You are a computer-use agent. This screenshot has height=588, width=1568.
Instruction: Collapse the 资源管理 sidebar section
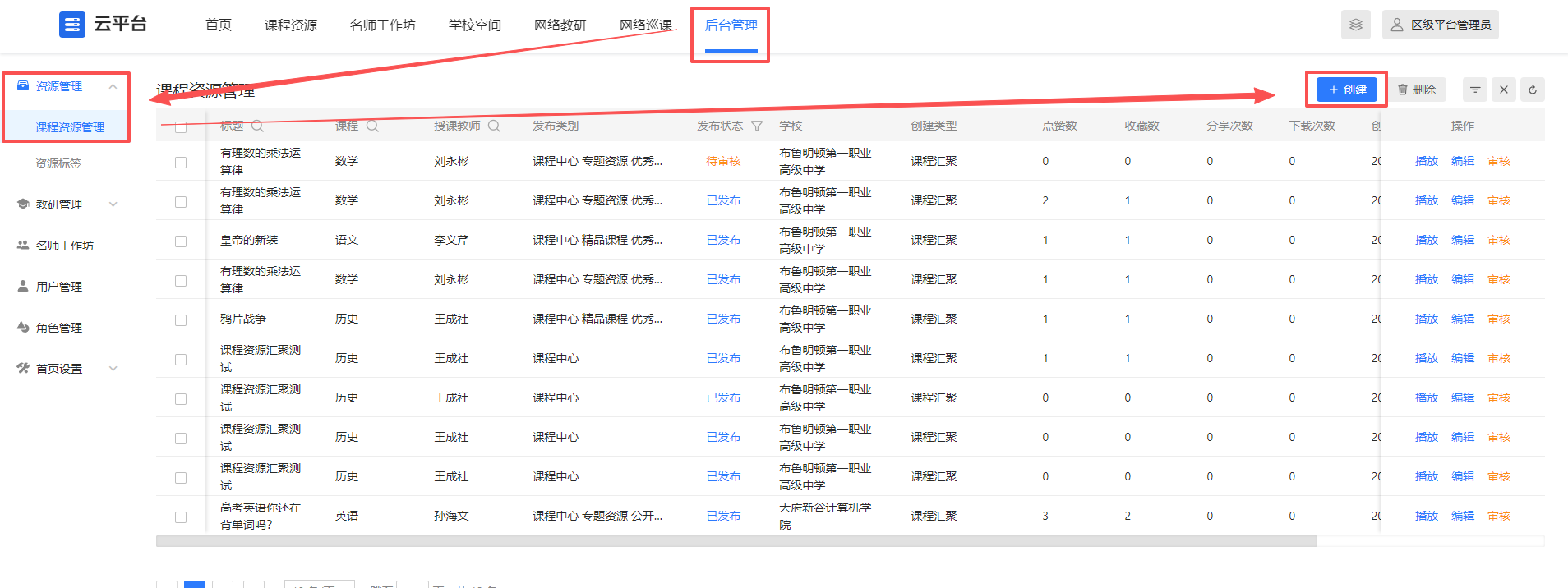[x=113, y=86]
